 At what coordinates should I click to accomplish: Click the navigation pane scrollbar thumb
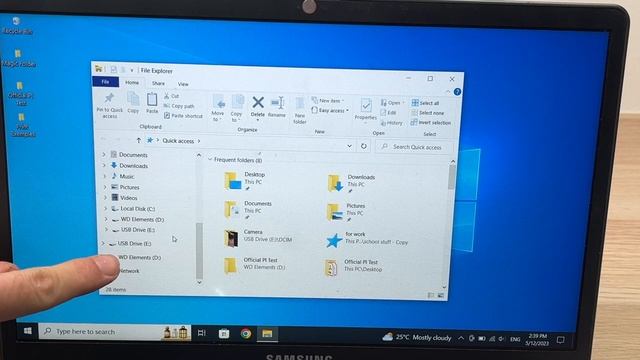199,250
